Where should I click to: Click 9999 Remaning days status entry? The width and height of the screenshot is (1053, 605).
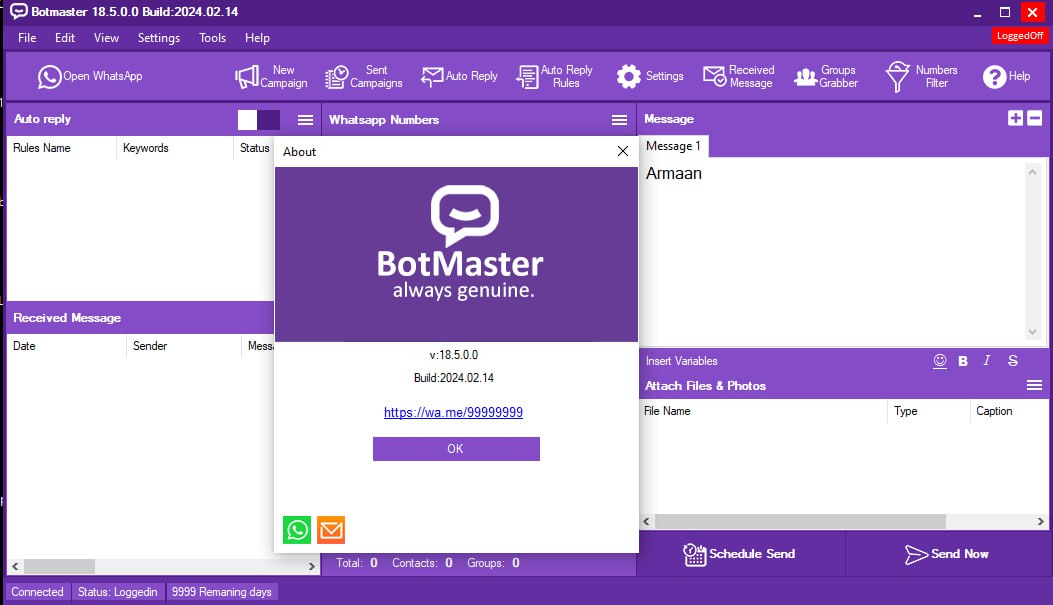pyautogui.click(x=222, y=592)
